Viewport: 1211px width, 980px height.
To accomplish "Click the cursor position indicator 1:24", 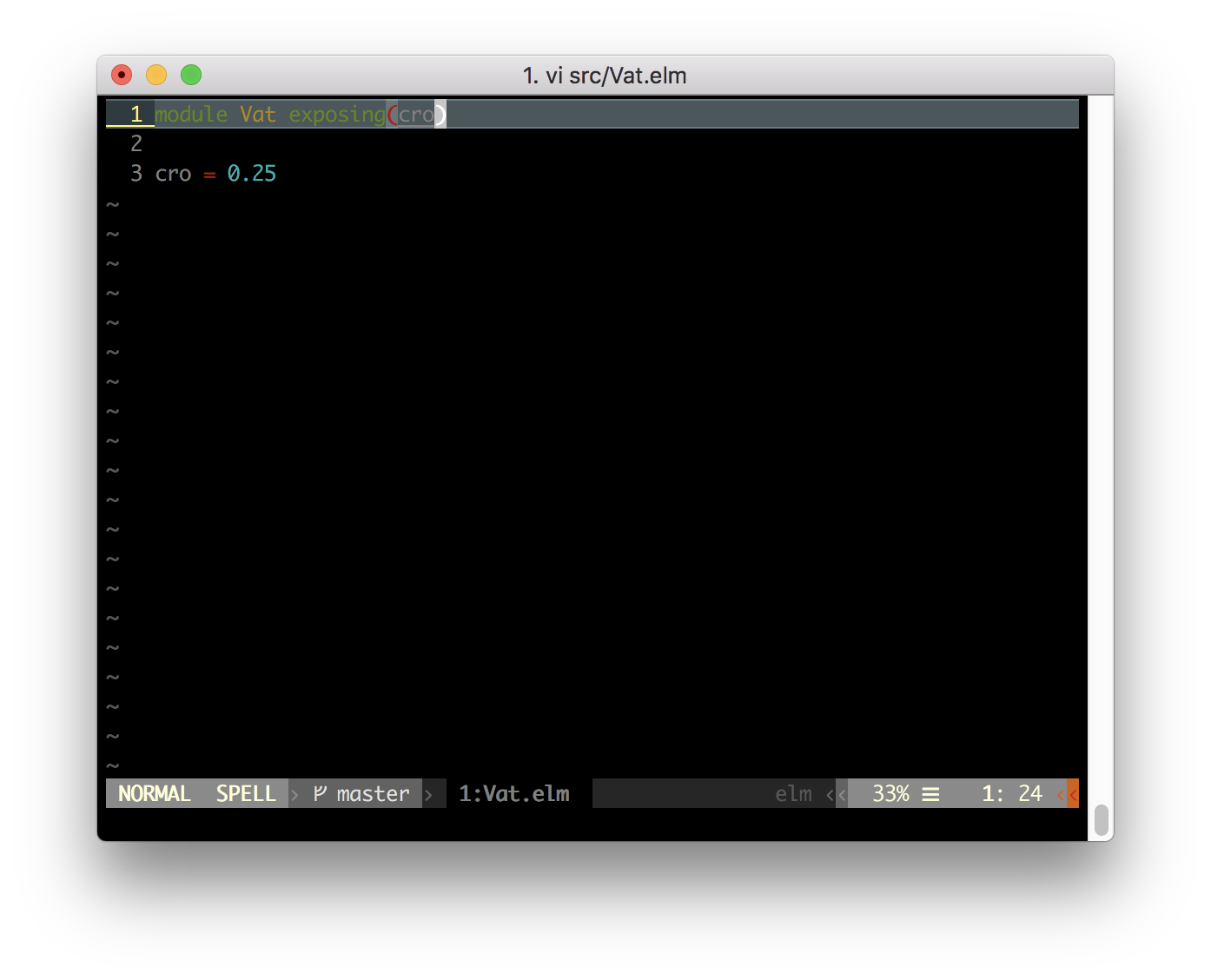I will [1012, 793].
